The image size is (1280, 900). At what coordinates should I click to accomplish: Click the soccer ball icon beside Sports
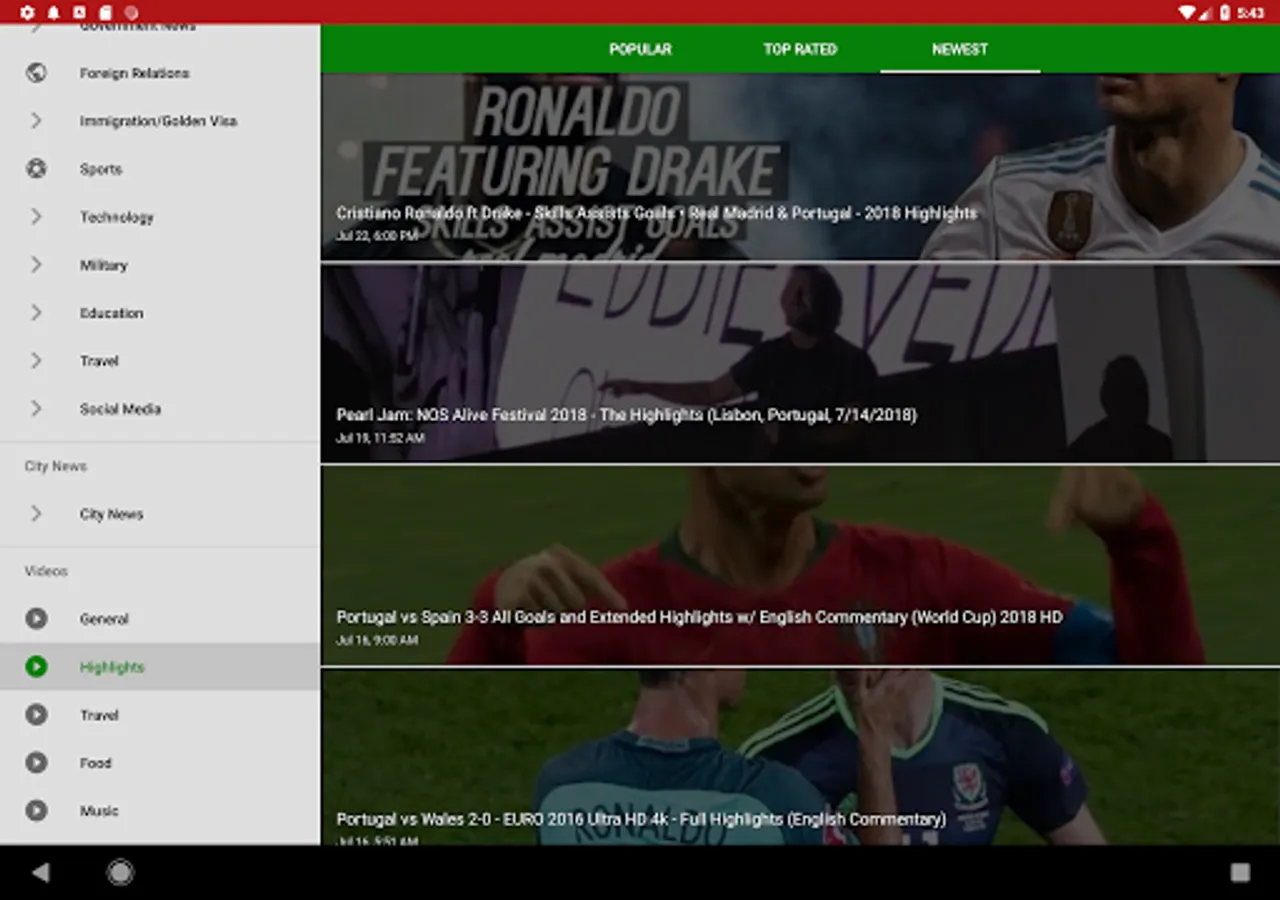[x=36, y=169]
